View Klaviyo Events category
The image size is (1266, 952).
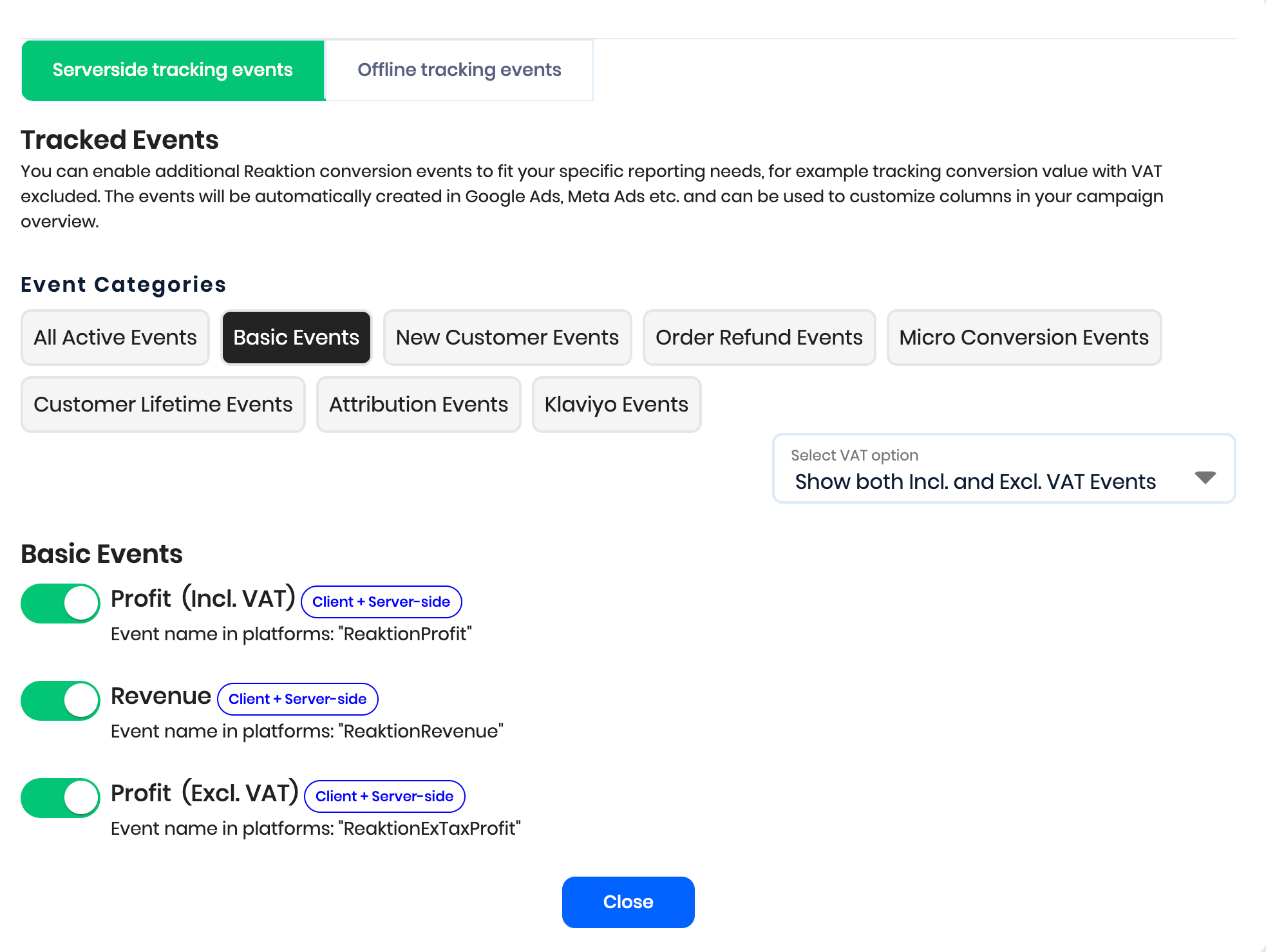pyautogui.click(x=616, y=405)
